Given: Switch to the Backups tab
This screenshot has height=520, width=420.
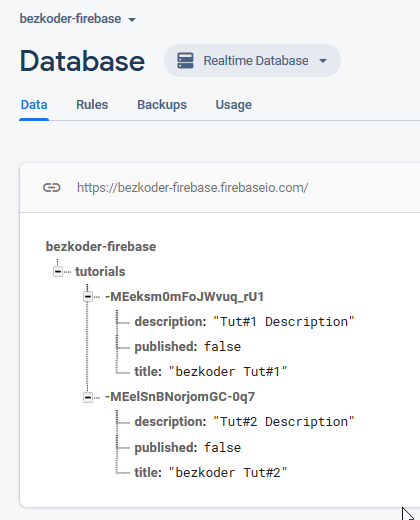Looking at the screenshot, I should [162, 105].
